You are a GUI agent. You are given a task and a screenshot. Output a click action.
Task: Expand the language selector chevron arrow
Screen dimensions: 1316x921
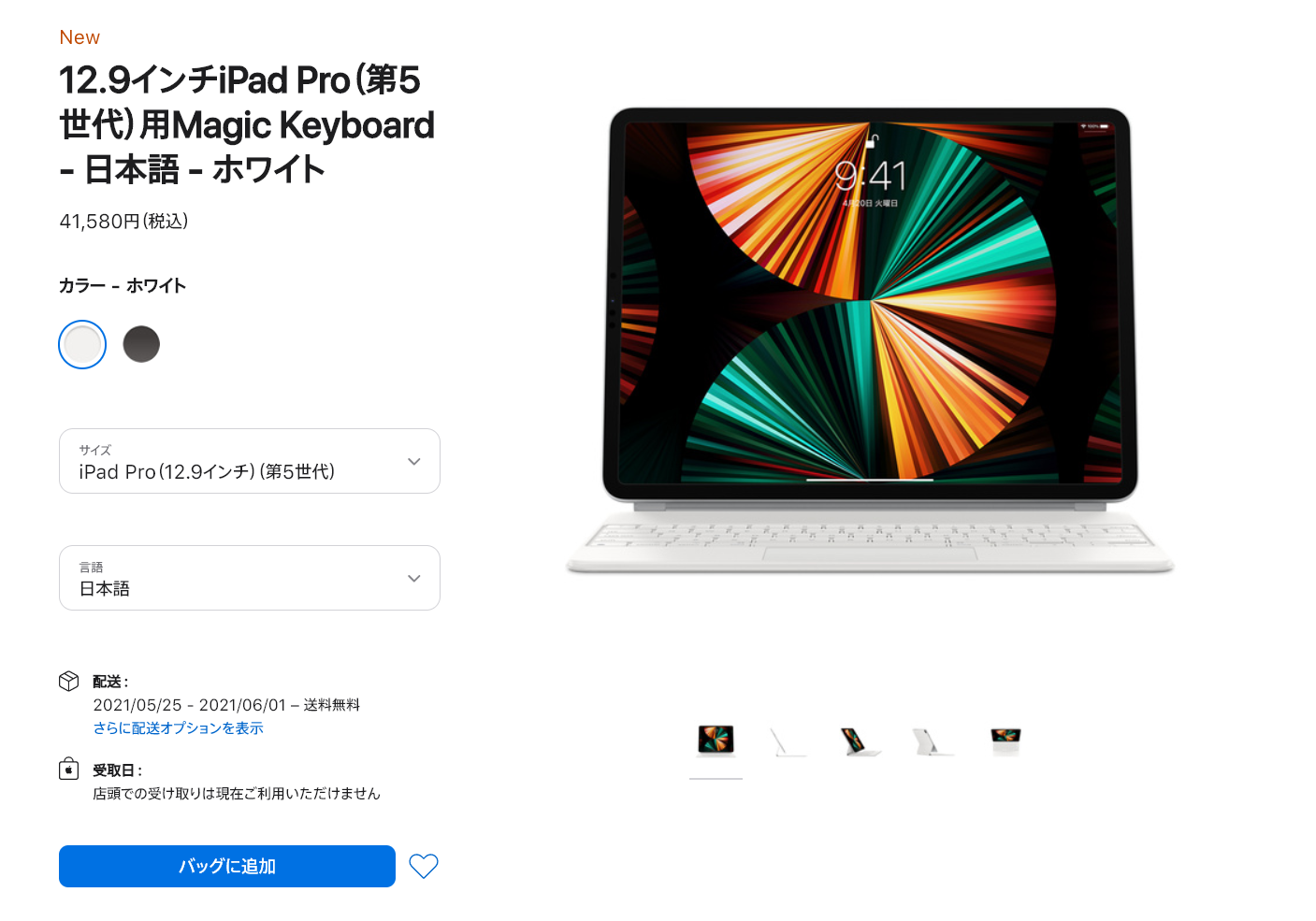point(414,578)
